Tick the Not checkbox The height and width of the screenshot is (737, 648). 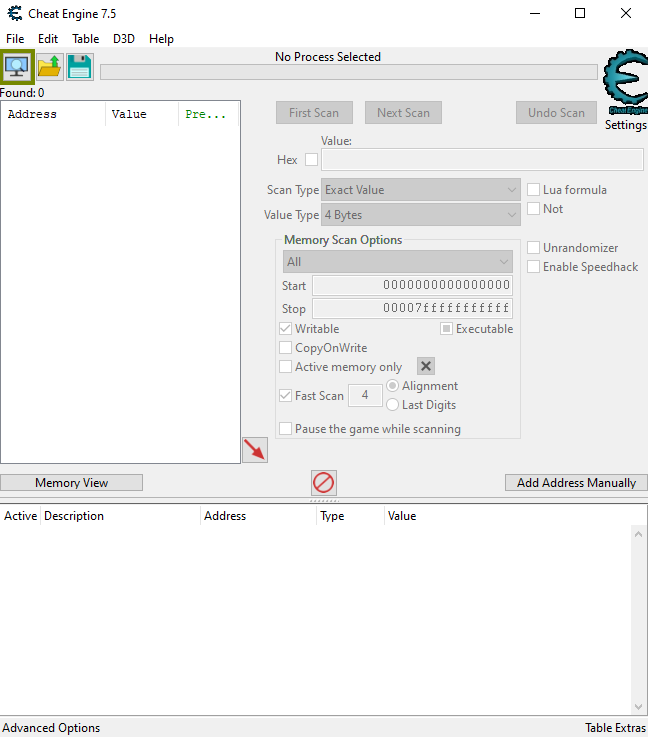533,209
